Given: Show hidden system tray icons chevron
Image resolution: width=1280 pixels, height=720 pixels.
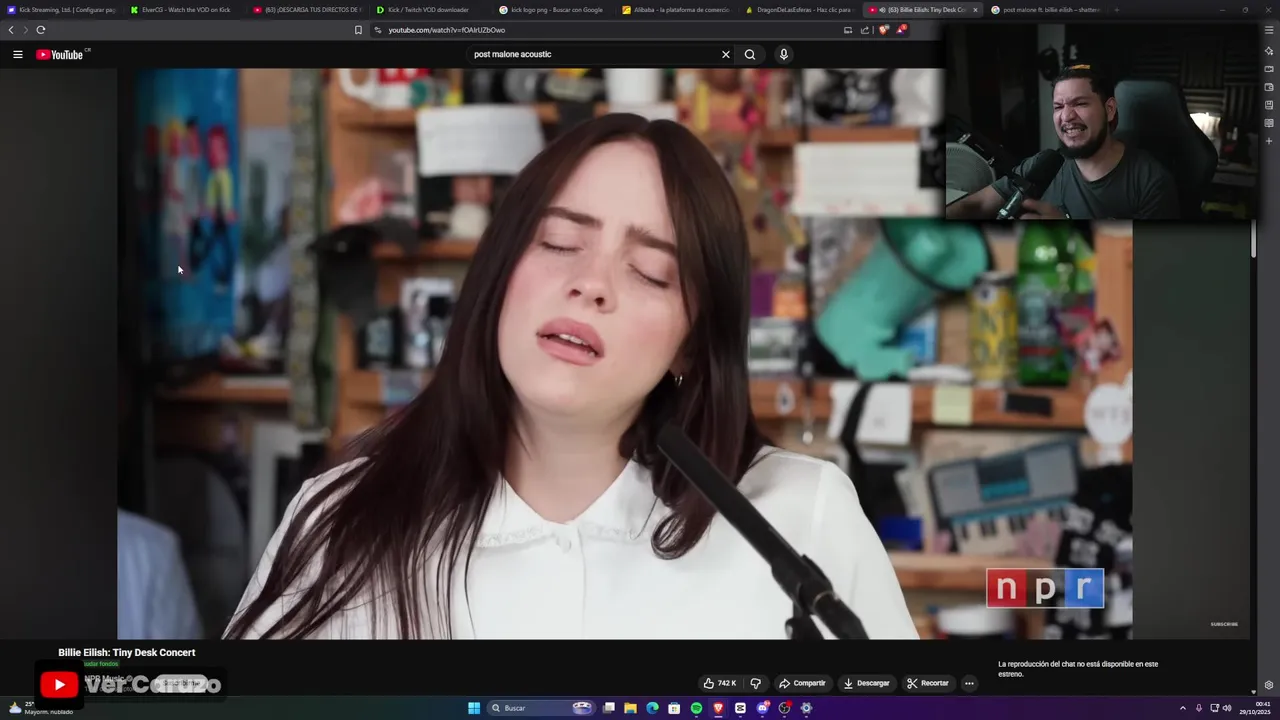Looking at the screenshot, I should 1183,708.
